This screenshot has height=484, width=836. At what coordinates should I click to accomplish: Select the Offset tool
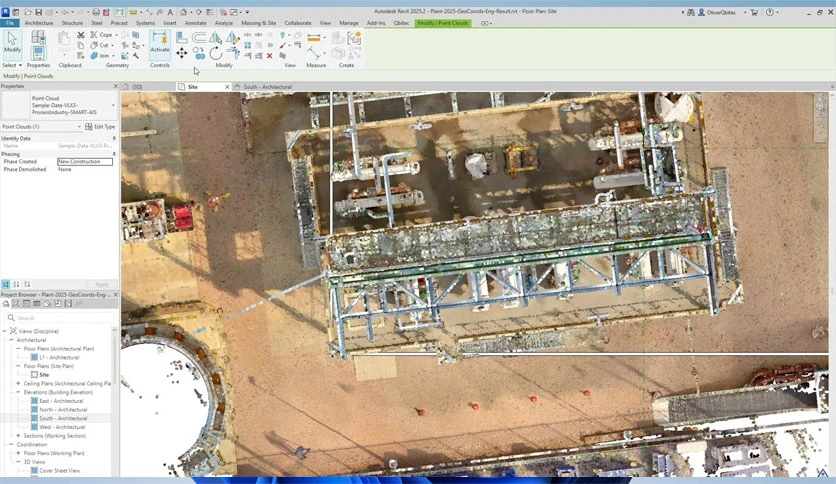coord(199,37)
